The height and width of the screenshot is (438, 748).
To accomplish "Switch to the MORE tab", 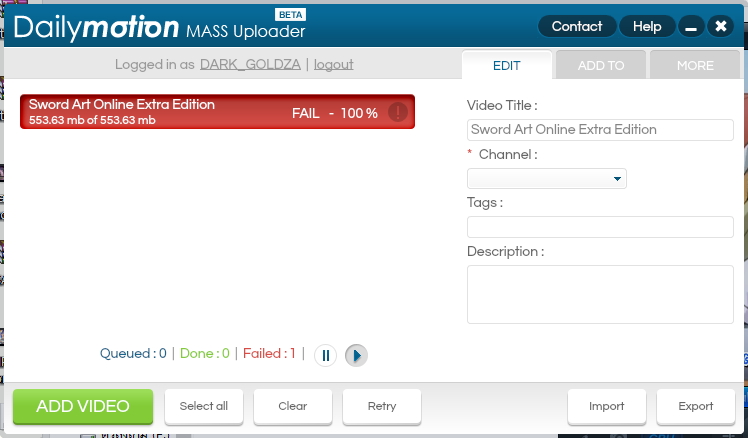I will [x=695, y=65].
